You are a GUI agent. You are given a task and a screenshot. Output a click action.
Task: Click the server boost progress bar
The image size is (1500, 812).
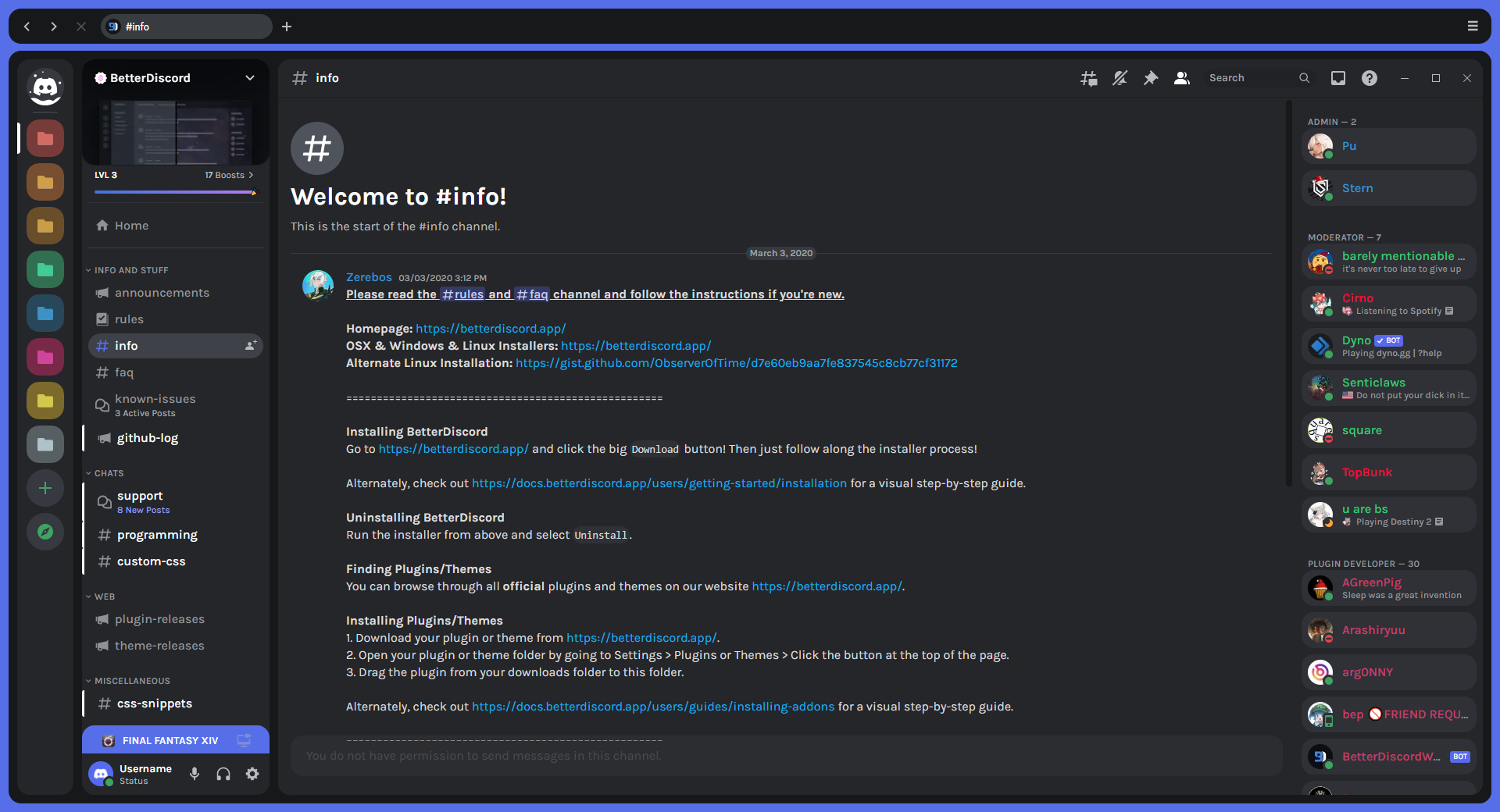click(175, 192)
